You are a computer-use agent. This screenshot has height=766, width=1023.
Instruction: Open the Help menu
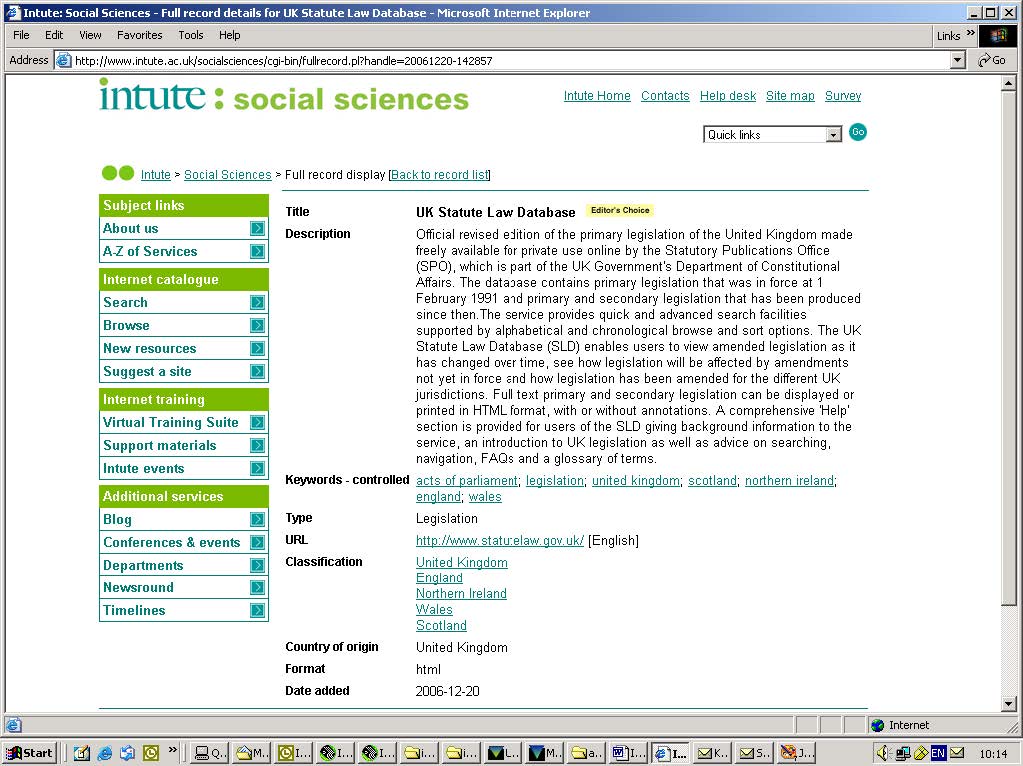229,35
